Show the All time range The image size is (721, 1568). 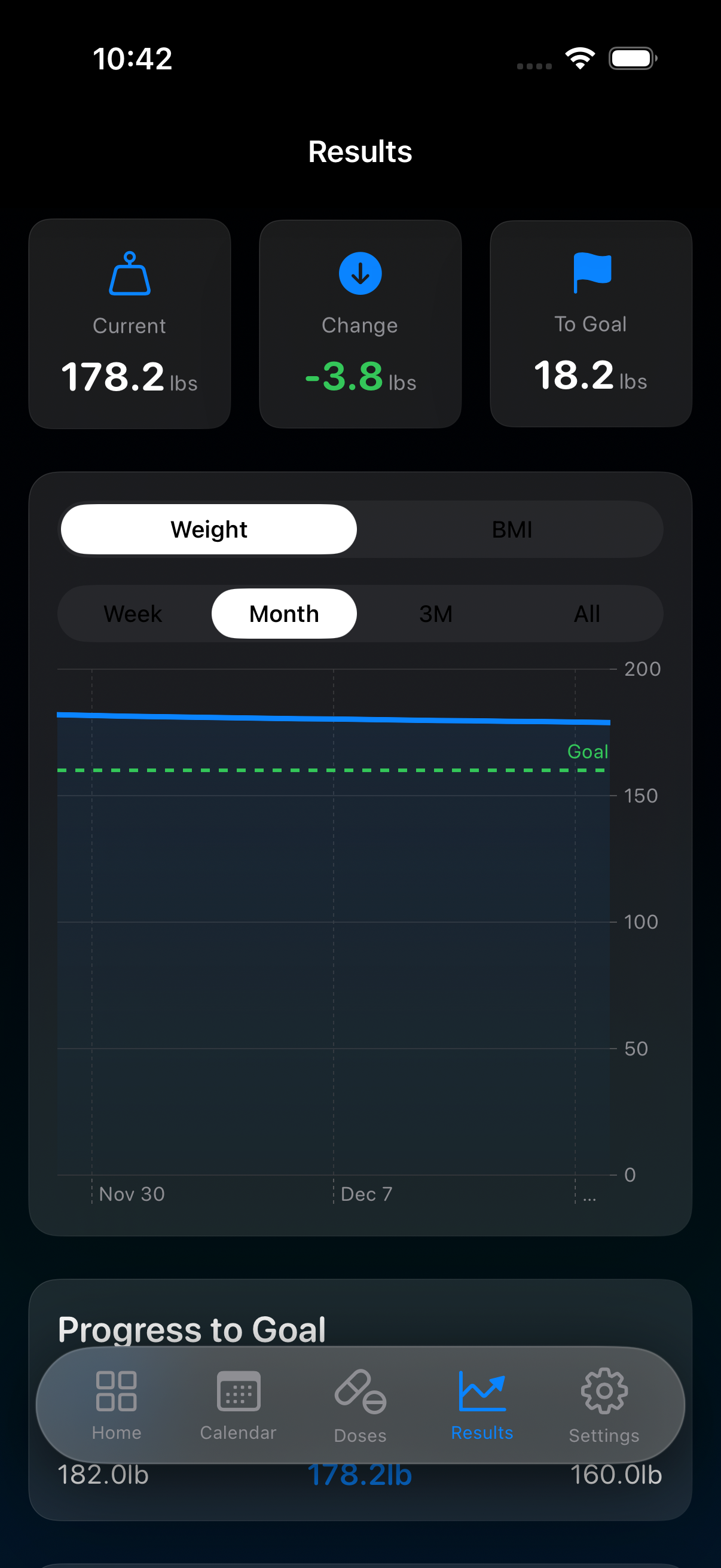586,614
